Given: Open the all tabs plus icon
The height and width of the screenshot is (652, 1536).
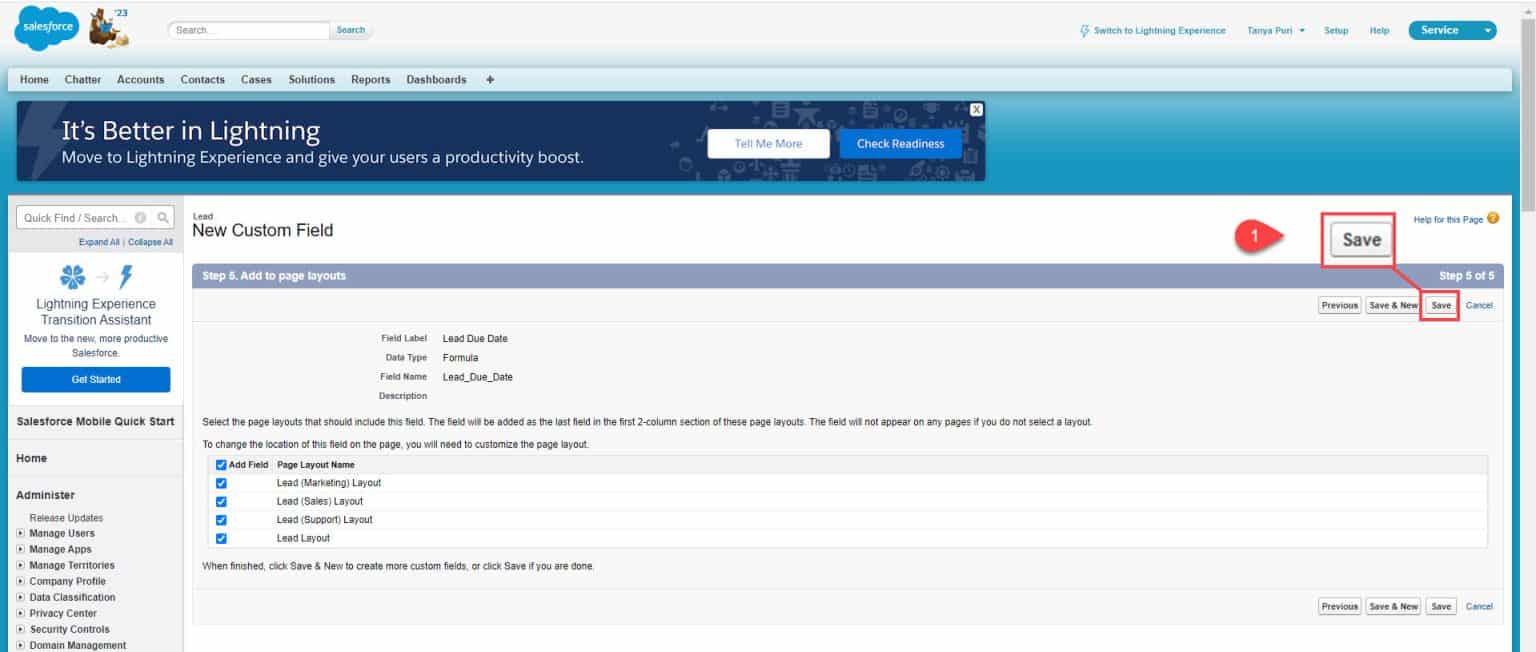Looking at the screenshot, I should pyautogui.click(x=490, y=80).
